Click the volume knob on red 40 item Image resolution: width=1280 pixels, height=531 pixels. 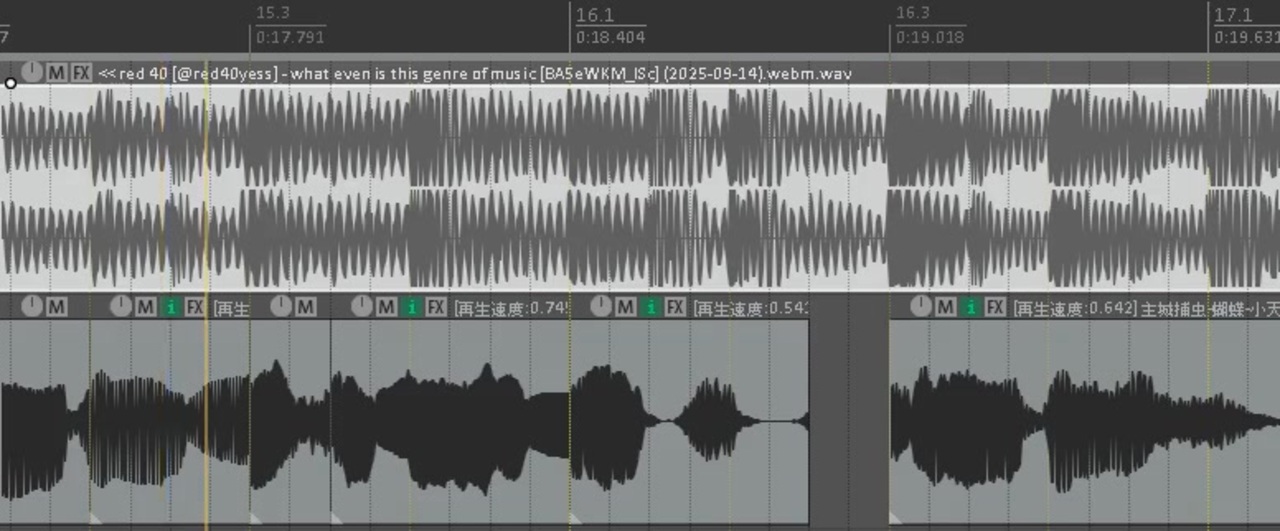click(33, 72)
